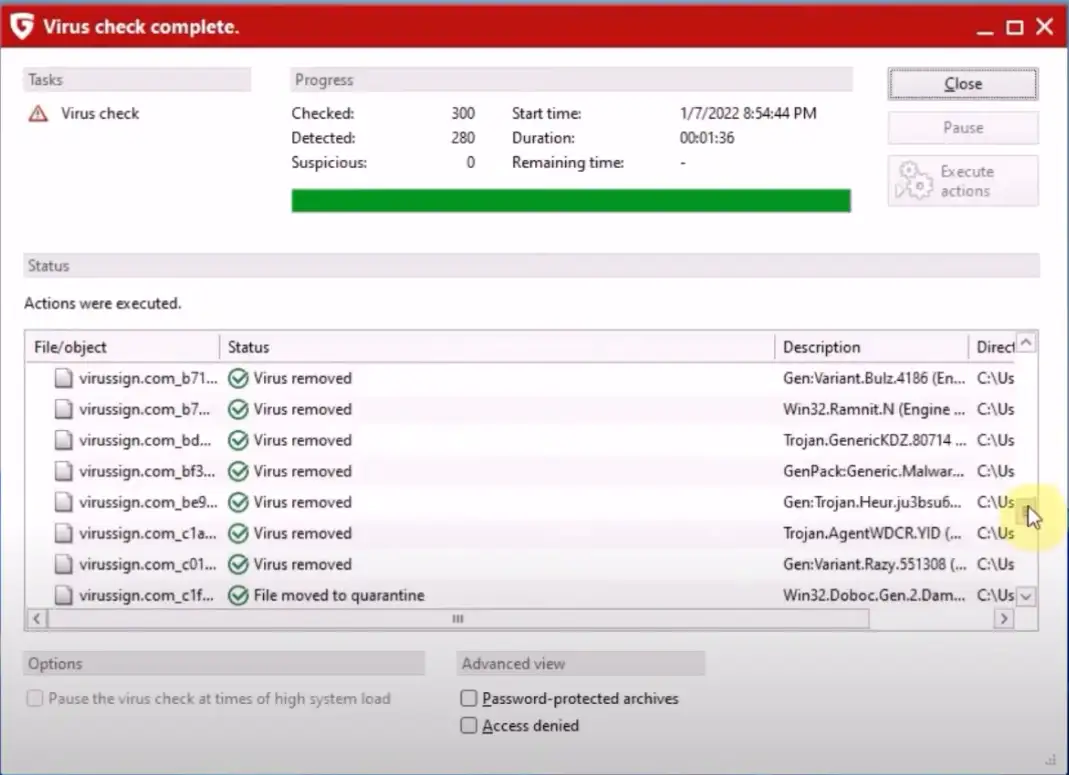This screenshot has width=1069, height=775.
Task: Click the gears icon on Execute actions
Action: (x=914, y=181)
